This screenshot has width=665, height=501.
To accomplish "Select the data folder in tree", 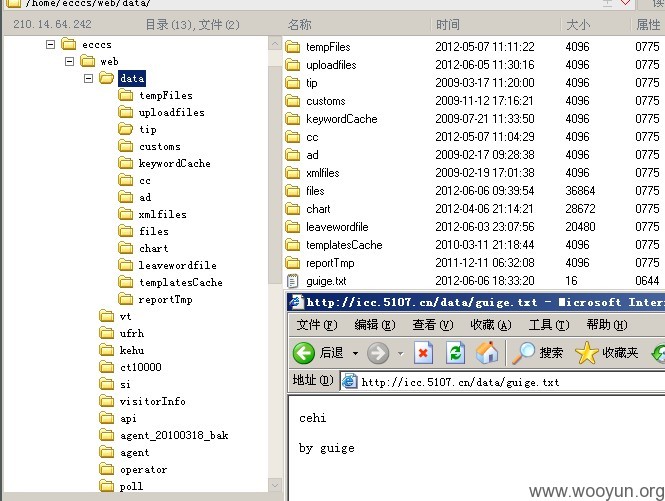I will click(132, 78).
